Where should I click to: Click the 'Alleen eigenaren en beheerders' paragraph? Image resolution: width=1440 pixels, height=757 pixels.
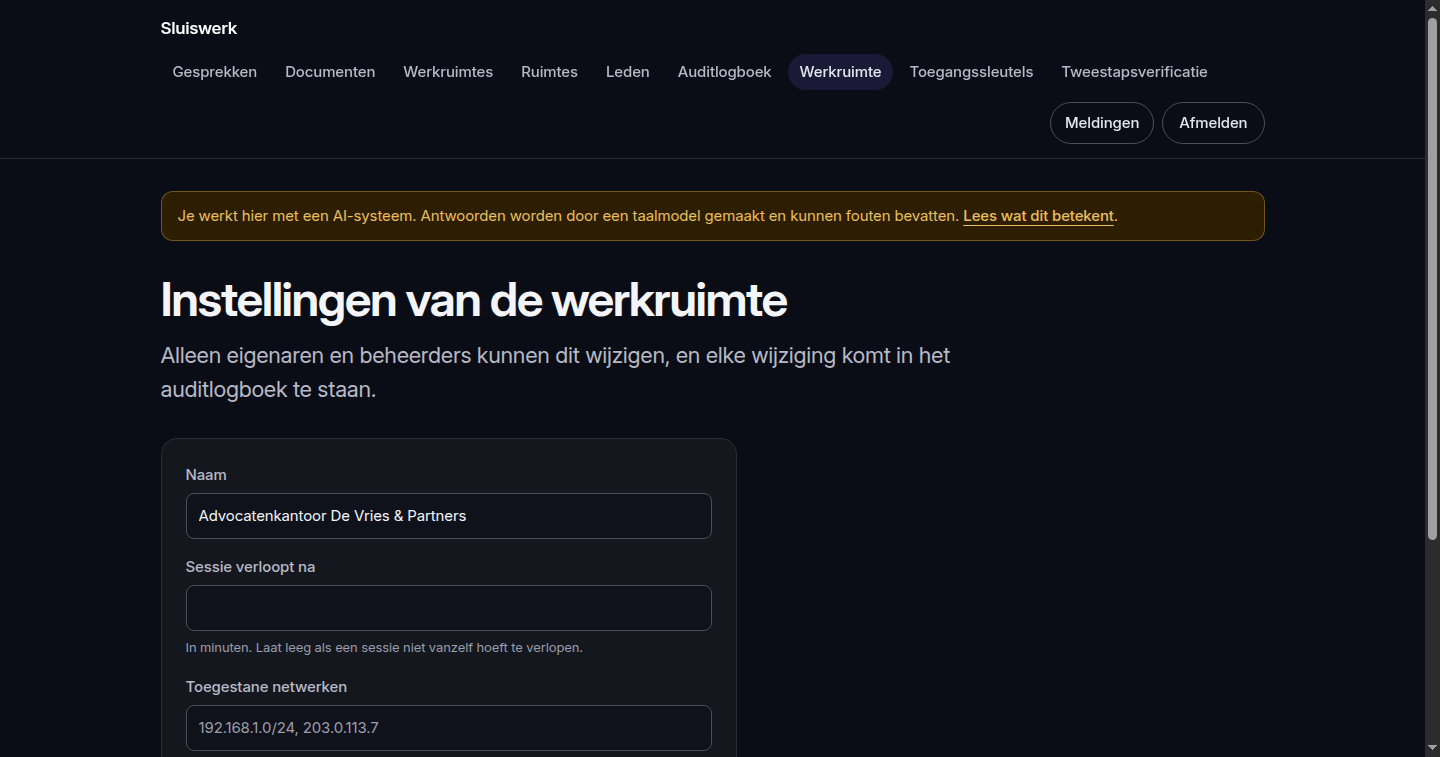pyautogui.click(x=555, y=372)
